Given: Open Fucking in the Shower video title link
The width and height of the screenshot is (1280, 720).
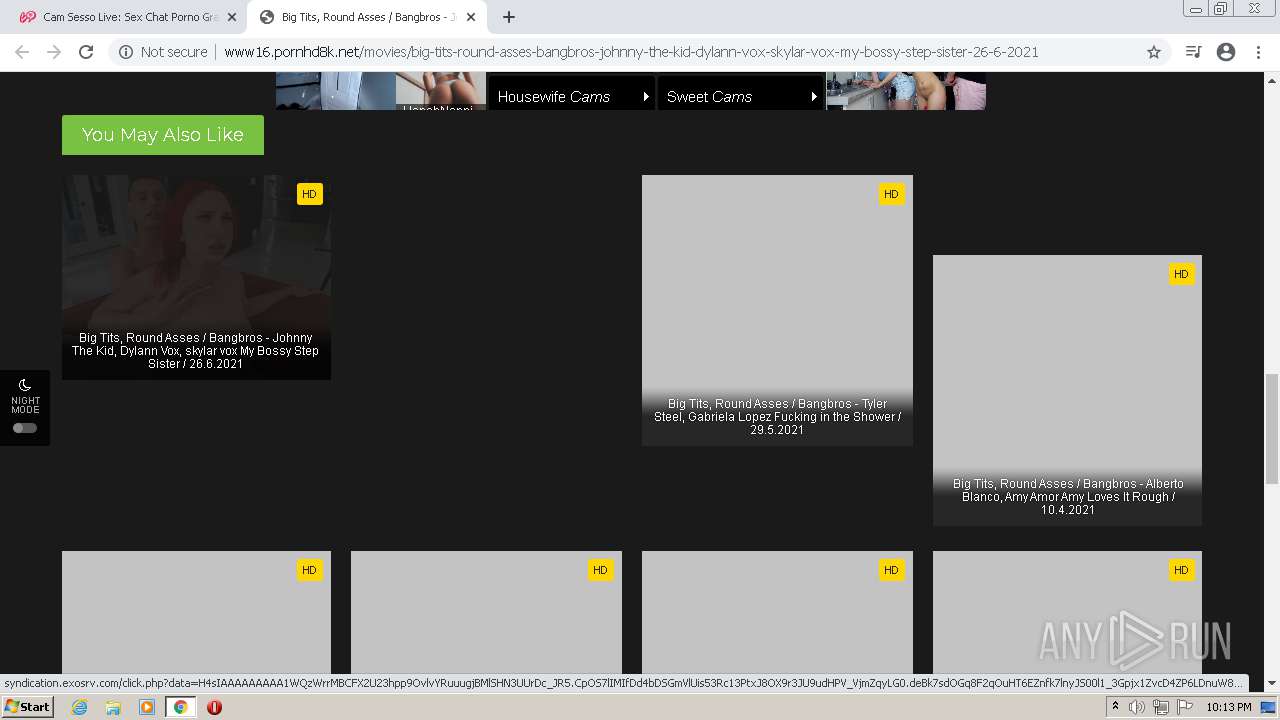Looking at the screenshot, I should click(x=777, y=417).
